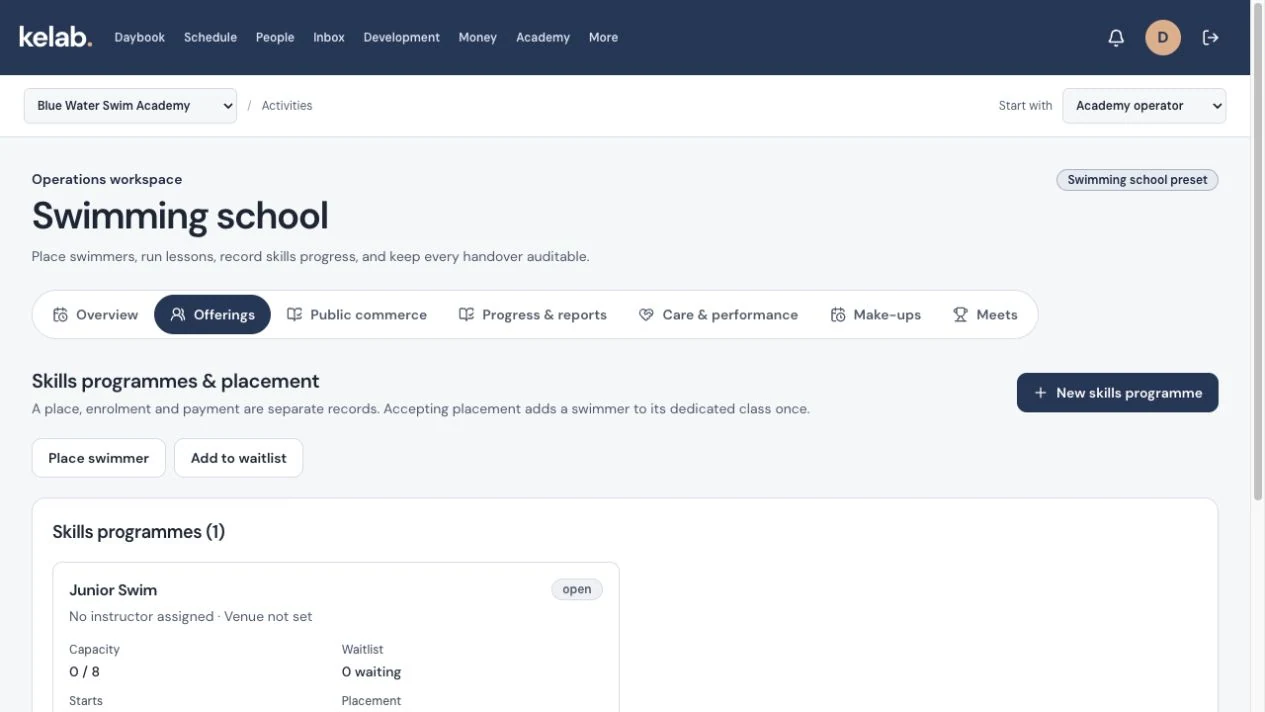Open the Academy operator dropdown

pos(1144,106)
